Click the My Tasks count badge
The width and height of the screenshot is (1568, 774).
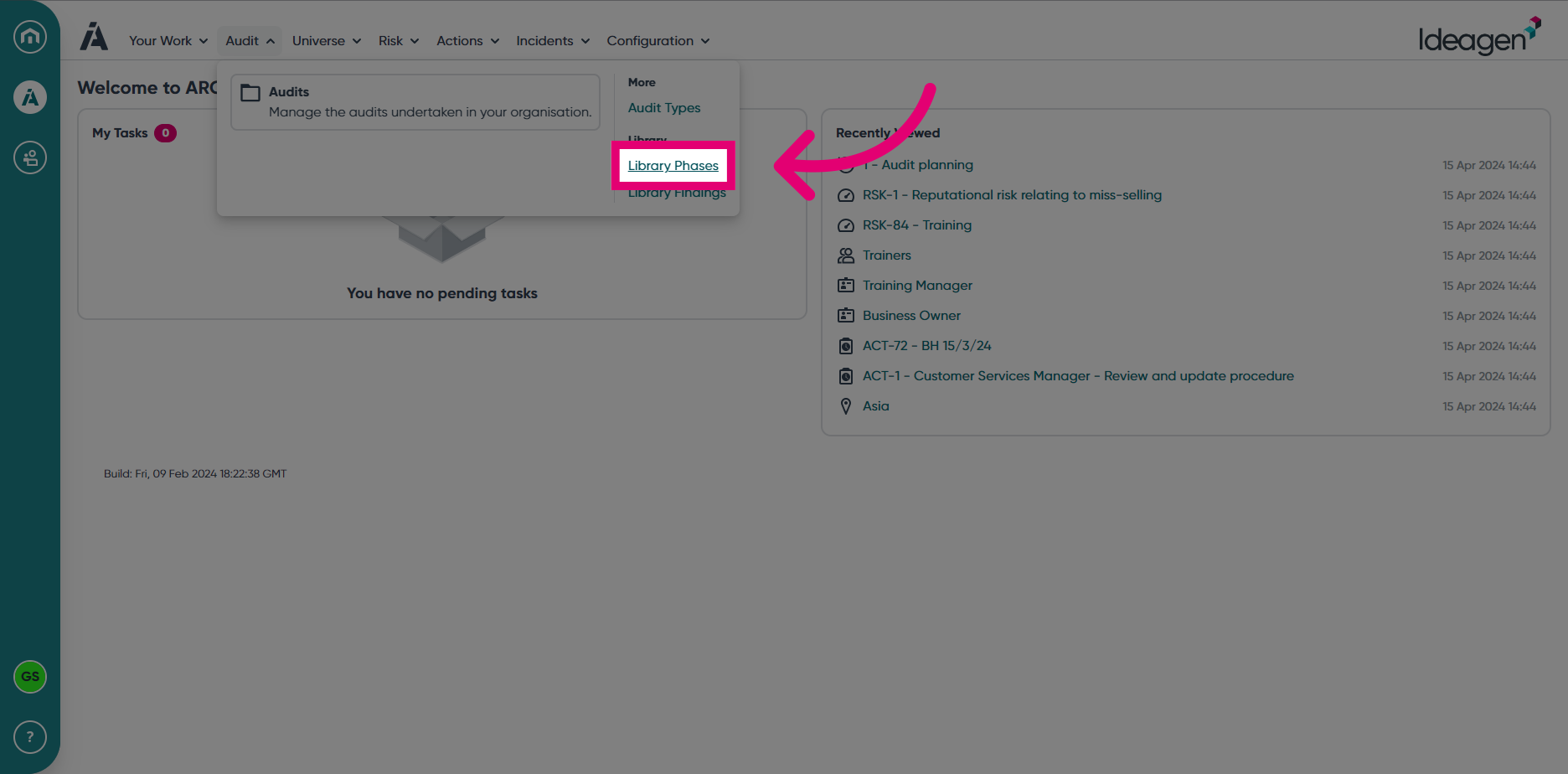pyautogui.click(x=165, y=133)
